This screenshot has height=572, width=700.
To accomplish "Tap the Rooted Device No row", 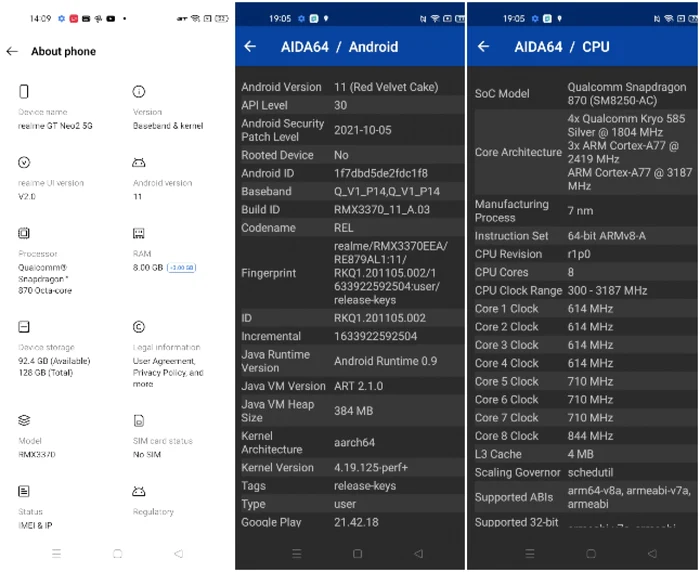I will click(350, 155).
